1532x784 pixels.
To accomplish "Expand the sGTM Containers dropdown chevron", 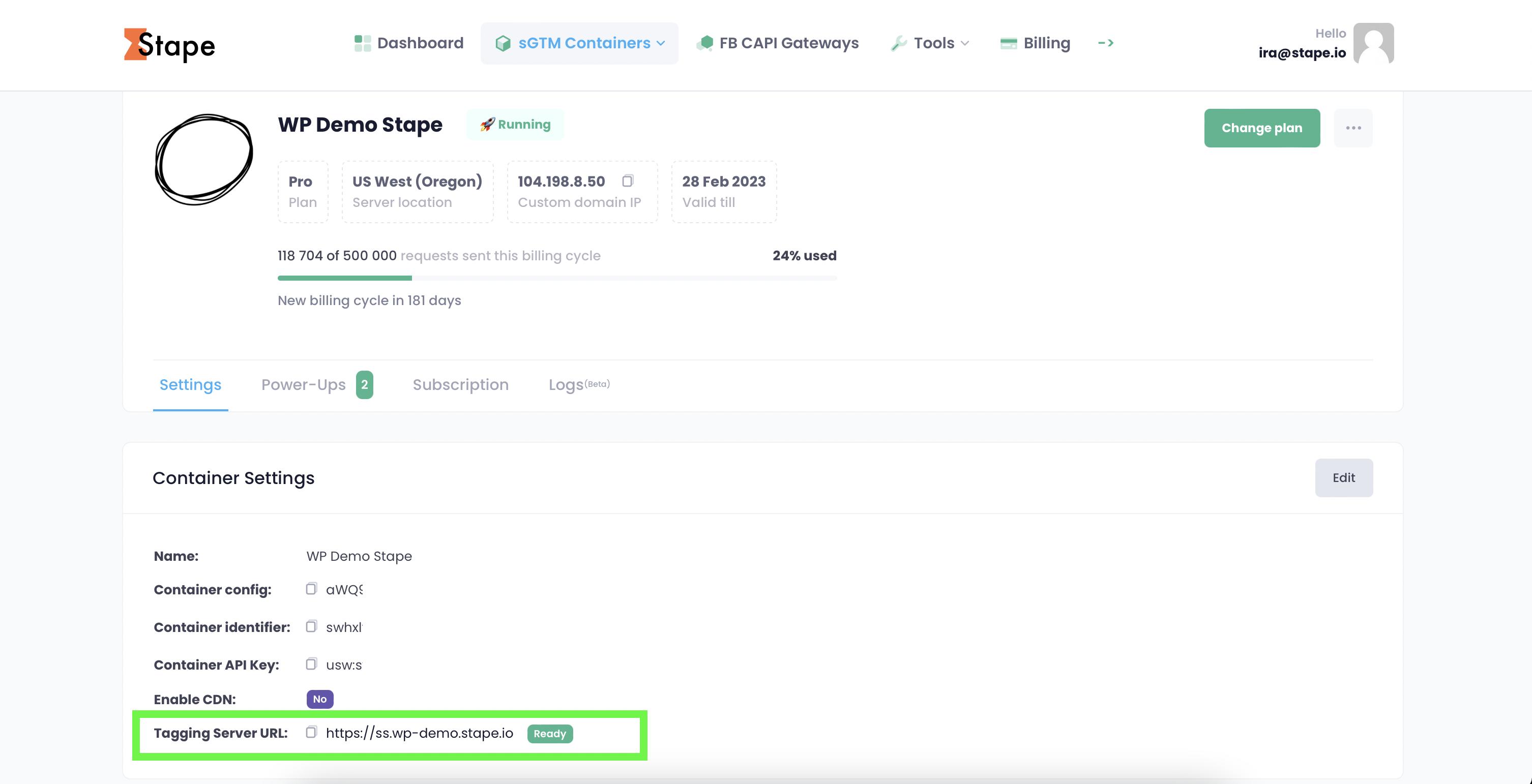I will point(661,43).
